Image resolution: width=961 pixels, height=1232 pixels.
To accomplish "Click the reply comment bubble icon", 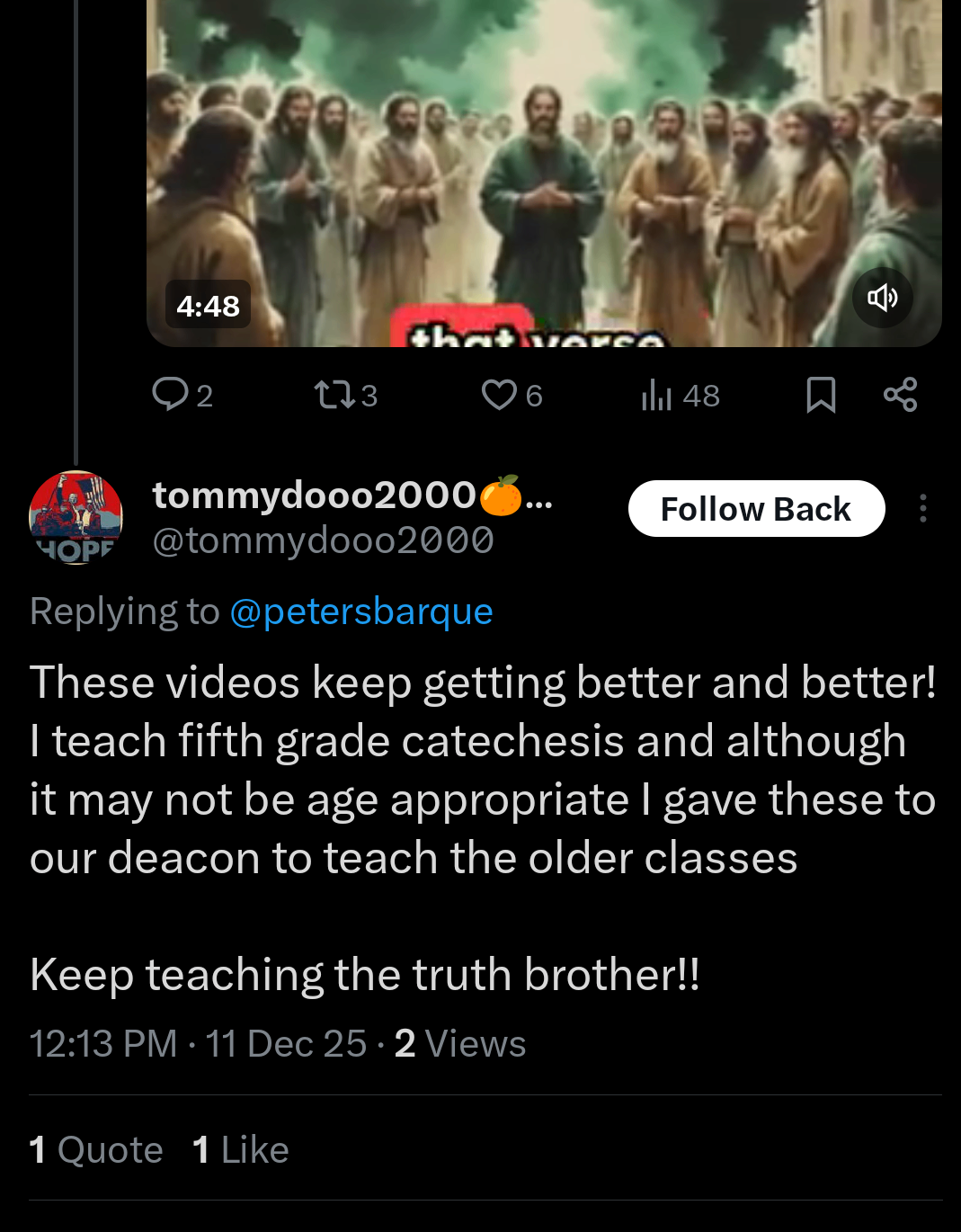I will coord(170,394).
